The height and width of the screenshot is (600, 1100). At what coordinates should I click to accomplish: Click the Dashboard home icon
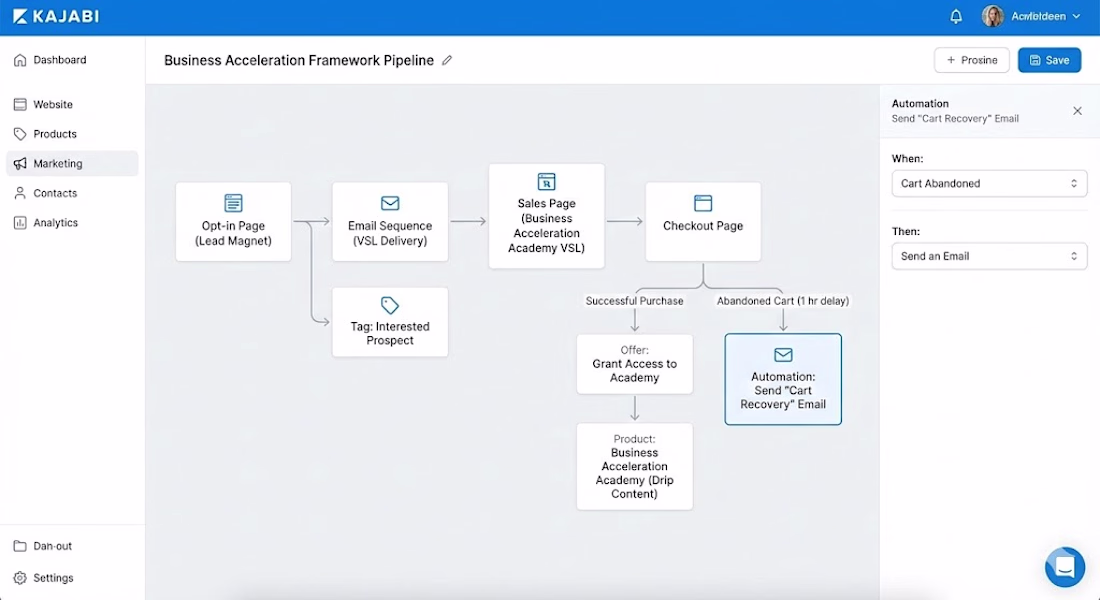point(20,60)
